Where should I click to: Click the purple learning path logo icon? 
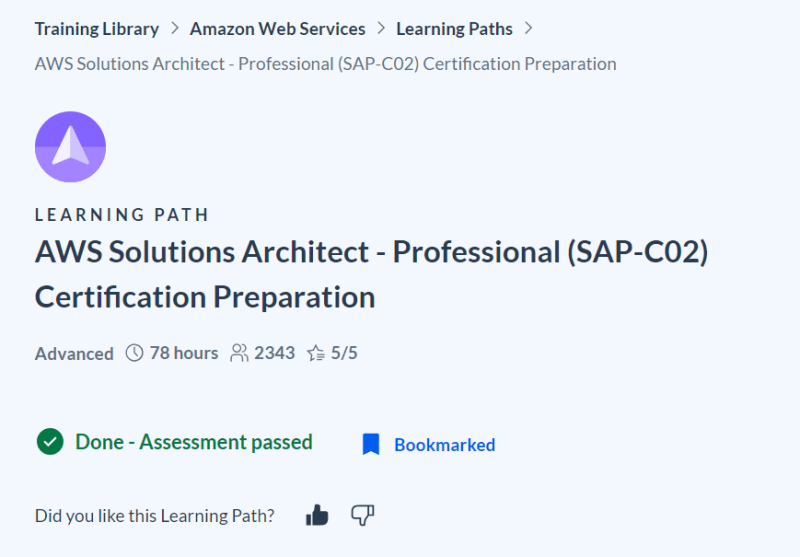(70, 147)
